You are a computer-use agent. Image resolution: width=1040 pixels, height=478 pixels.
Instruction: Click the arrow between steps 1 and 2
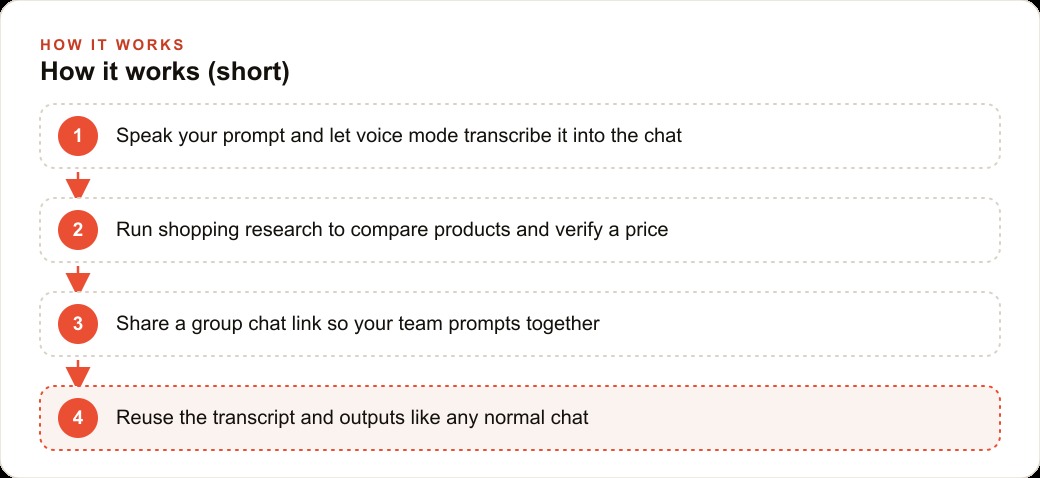point(78,184)
